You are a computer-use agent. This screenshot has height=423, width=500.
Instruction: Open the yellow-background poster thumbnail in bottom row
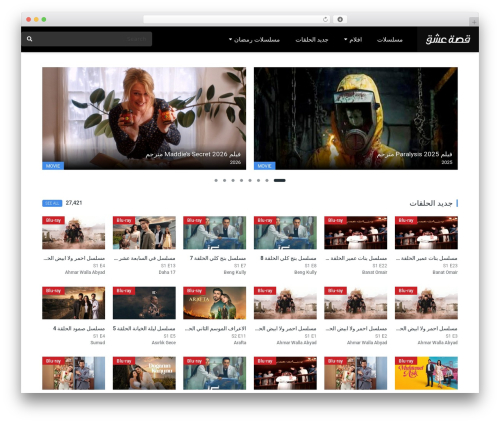click(426, 373)
